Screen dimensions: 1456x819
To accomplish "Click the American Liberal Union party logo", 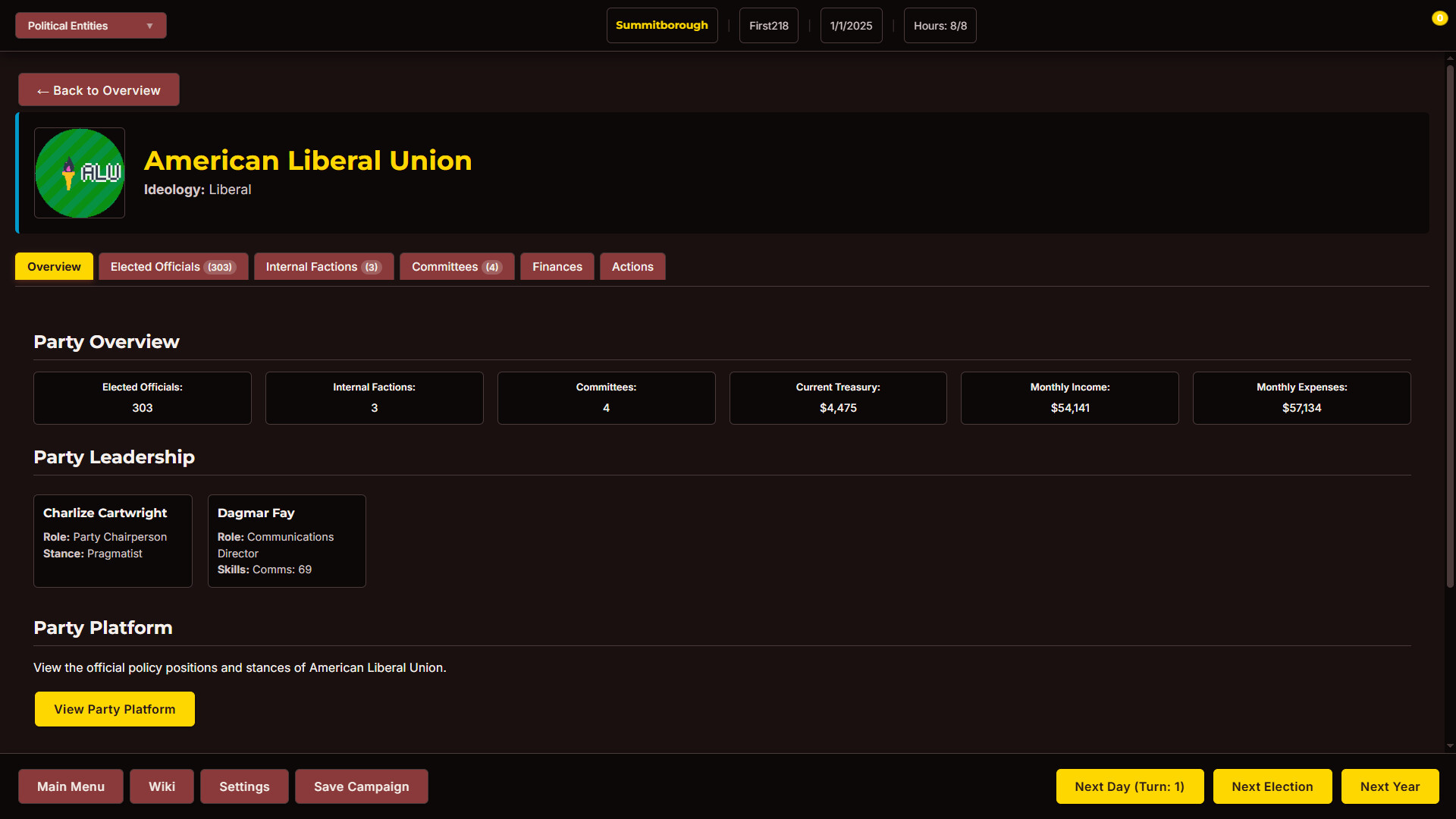I will [x=80, y=173].
